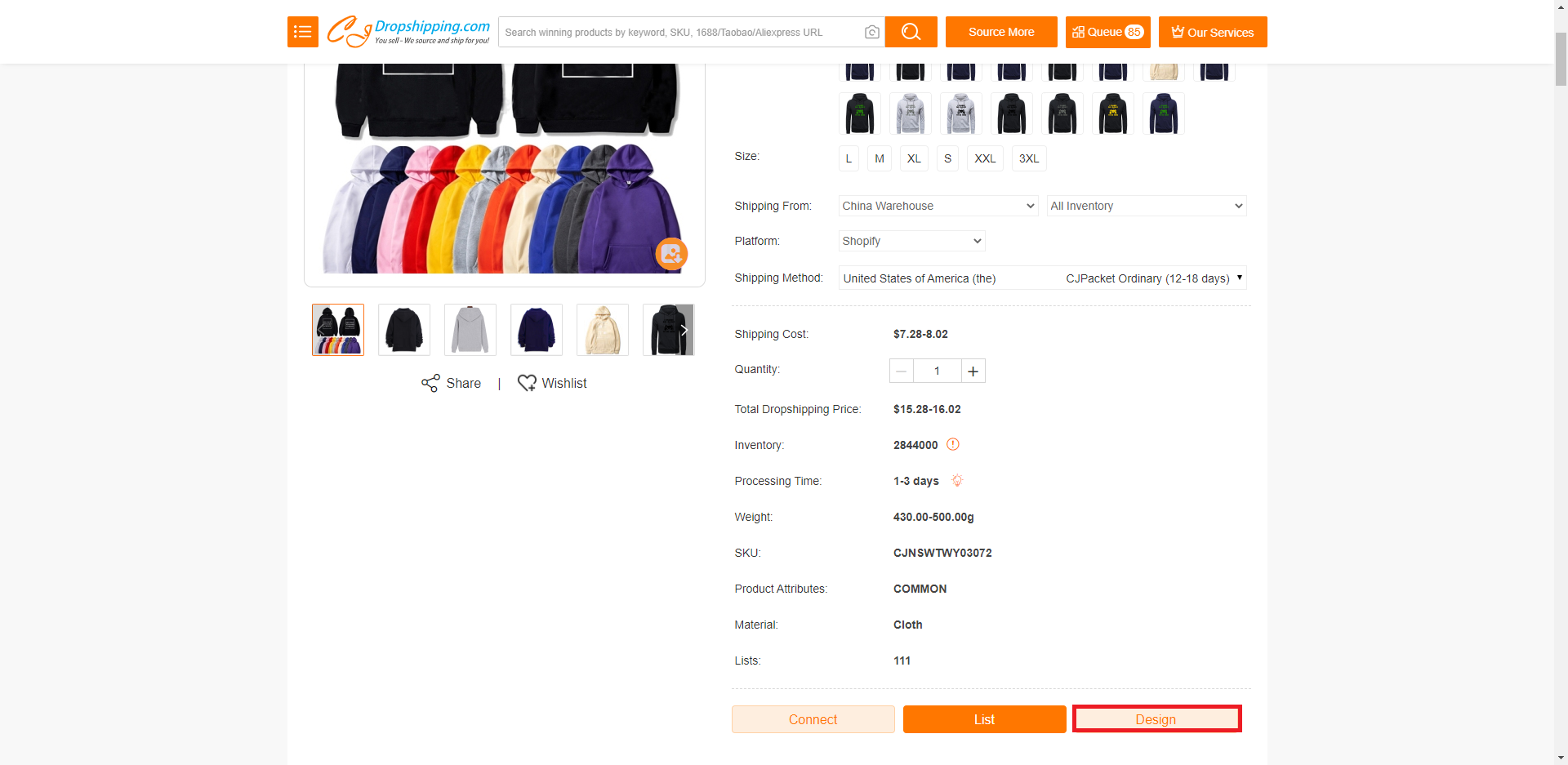
Task: Click the Share icon
Action: pyautogui.click(x=430, y=384)
